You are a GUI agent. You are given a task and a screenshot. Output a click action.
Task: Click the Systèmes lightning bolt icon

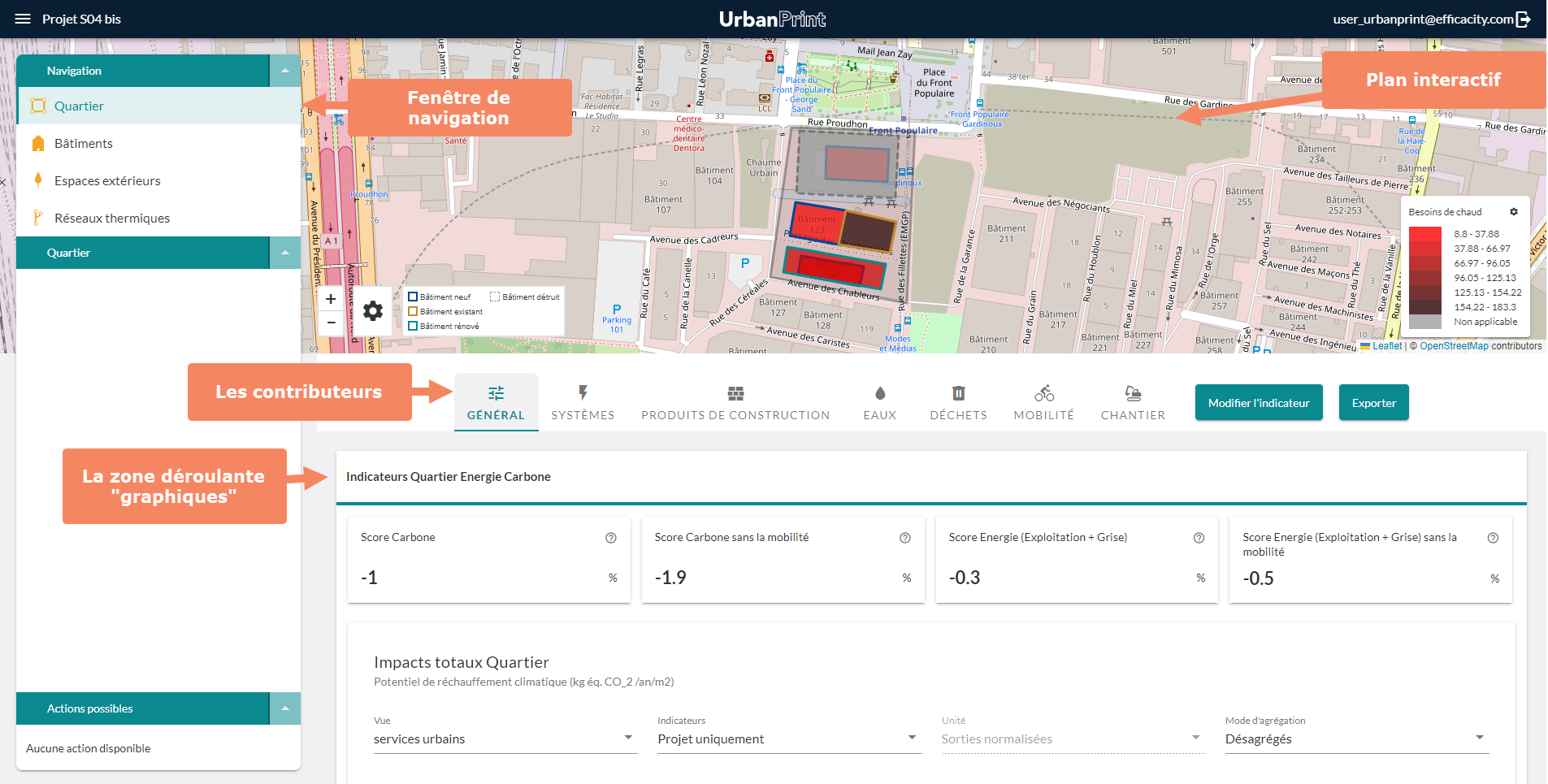click(583, 393)
